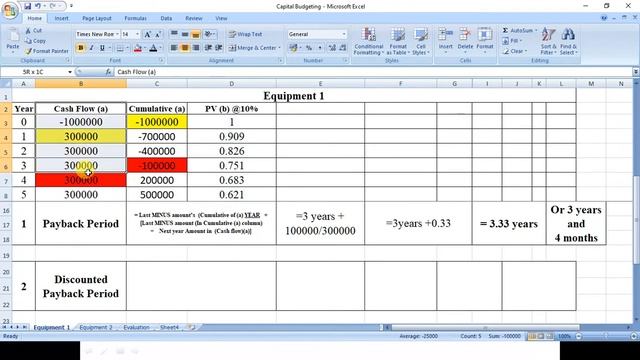Click the Office button logo
Viewport: 640px width, 360px height.
point(9,11)
